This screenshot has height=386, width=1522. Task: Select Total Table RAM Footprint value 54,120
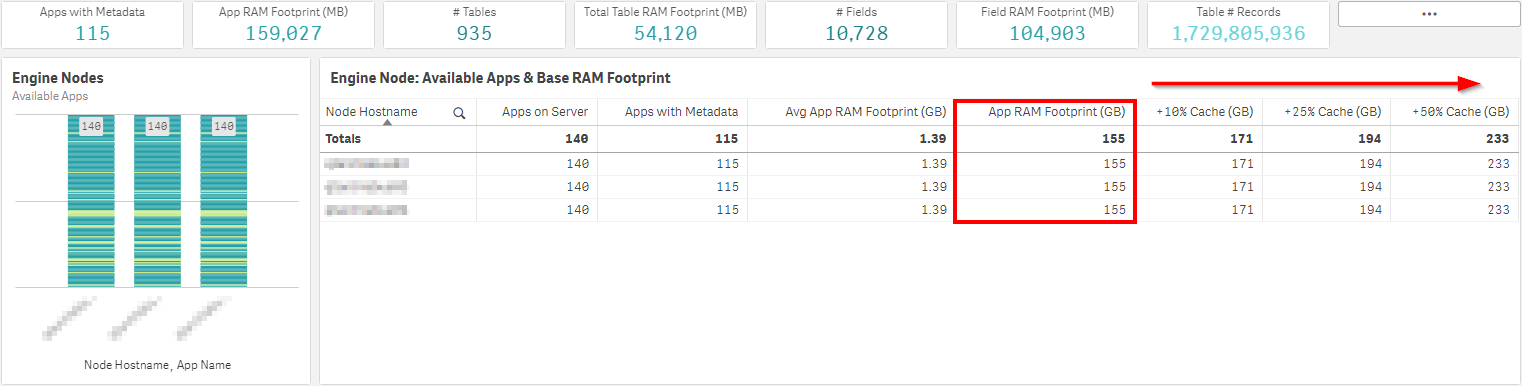tap(666, 33)
